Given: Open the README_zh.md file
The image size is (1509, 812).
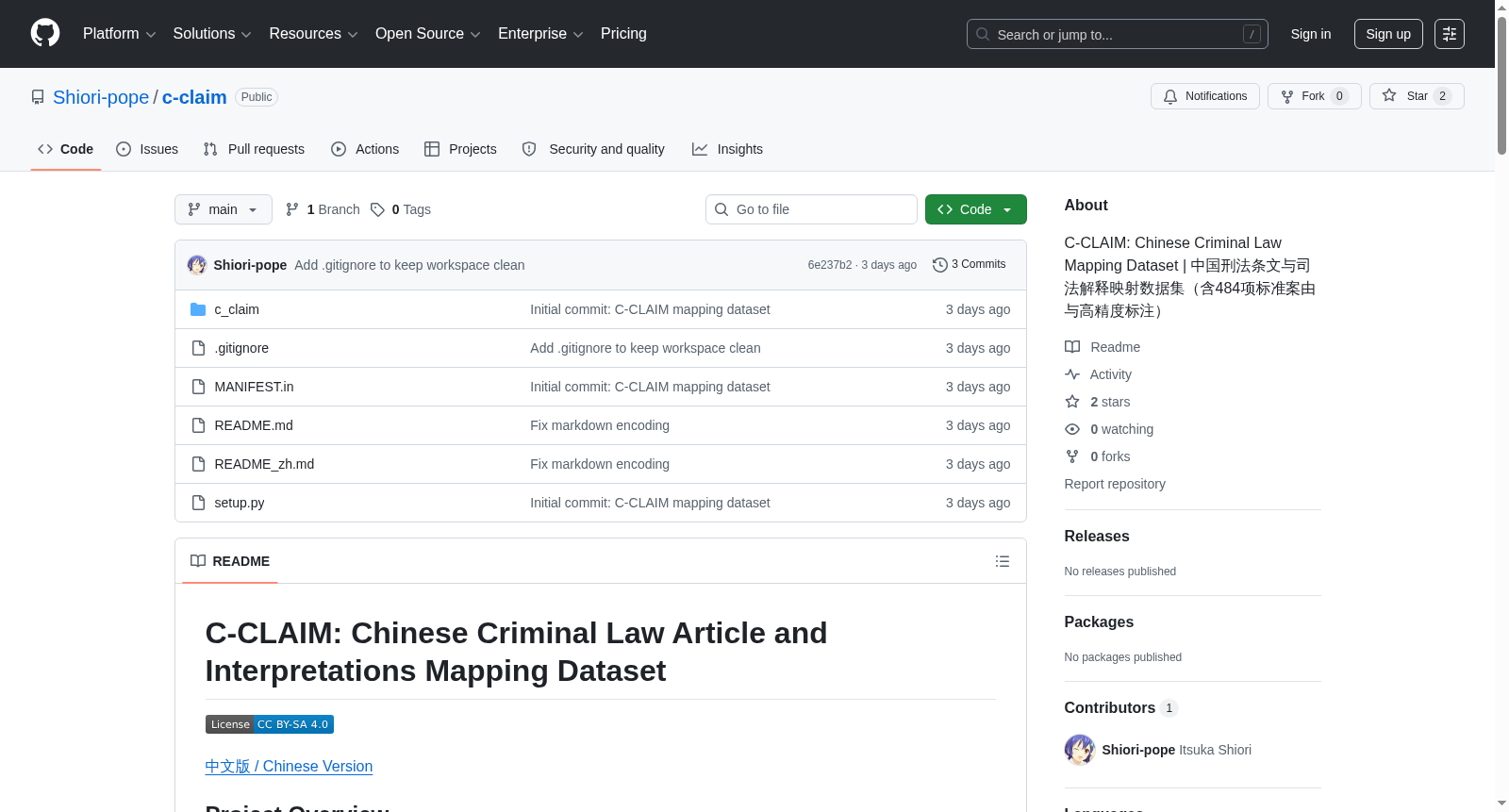Looking at the screenshot, I should point(264,464).
